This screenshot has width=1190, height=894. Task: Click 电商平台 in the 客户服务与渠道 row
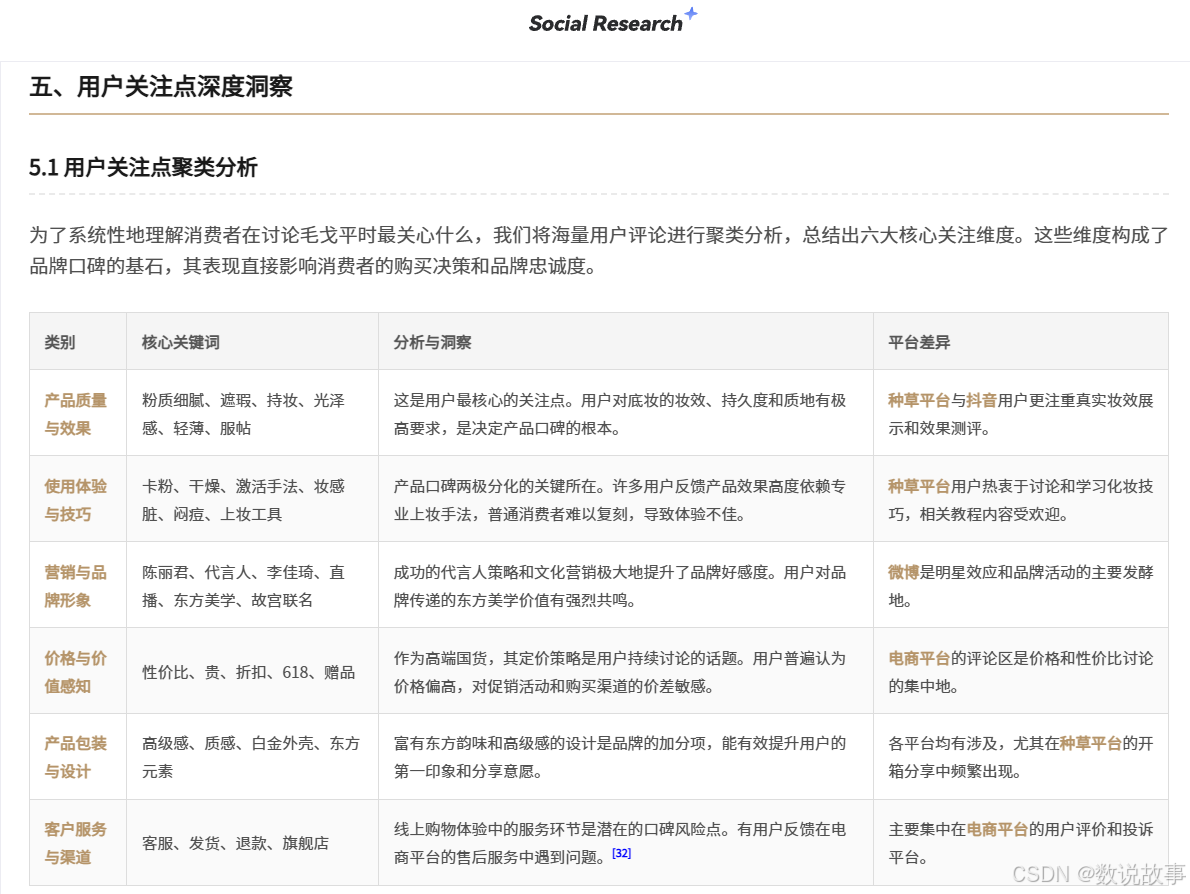(x=997, y=829)
